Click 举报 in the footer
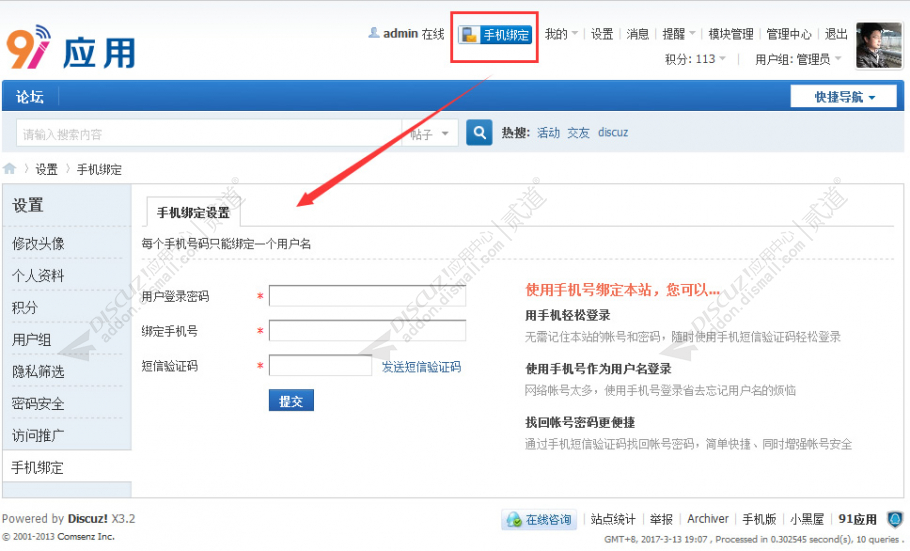The height and width of the screenshot is (551, 910). tap(661, 519)
